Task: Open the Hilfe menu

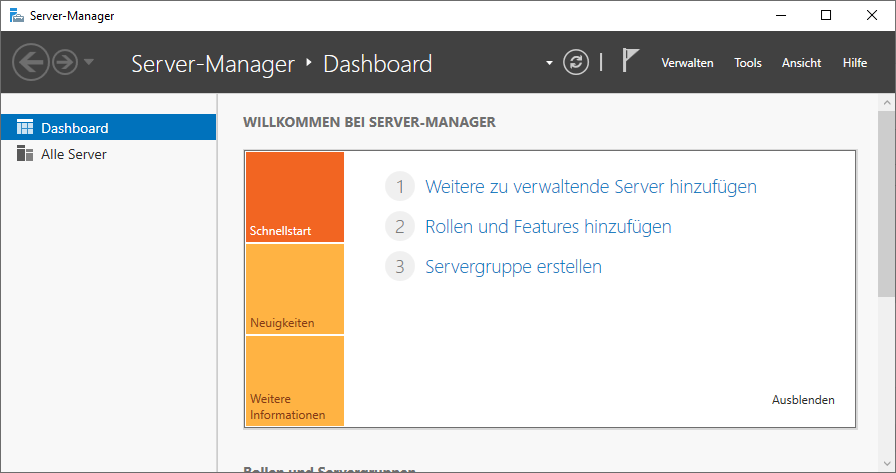Action: click(x=854, y=63)
